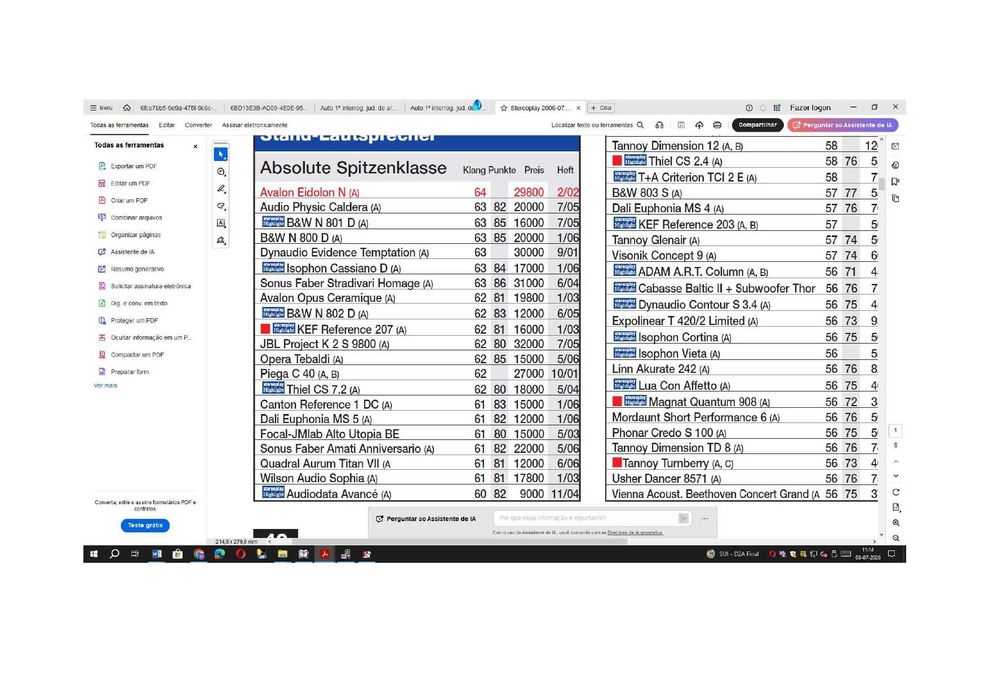Open the Windows Start menu
This screenshot has height=699, width=989.
[93, 554]
